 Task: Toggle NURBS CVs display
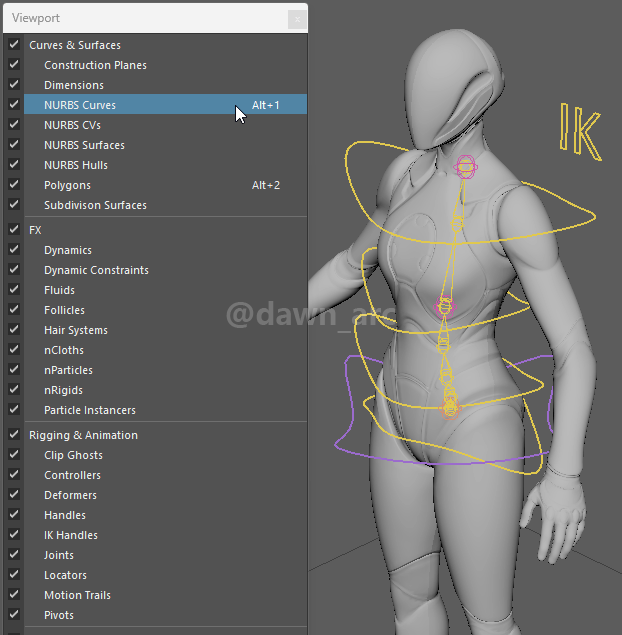14,124
